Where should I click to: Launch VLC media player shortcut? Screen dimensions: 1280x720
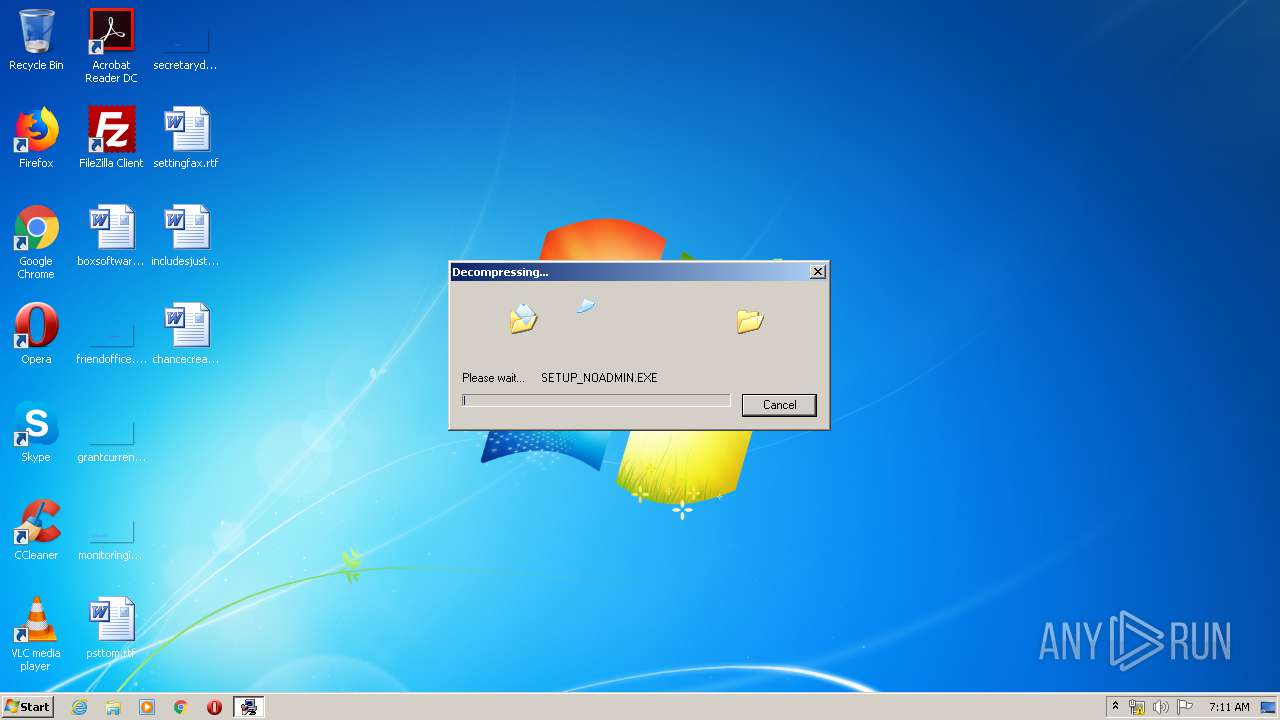[x=36, y=634]
